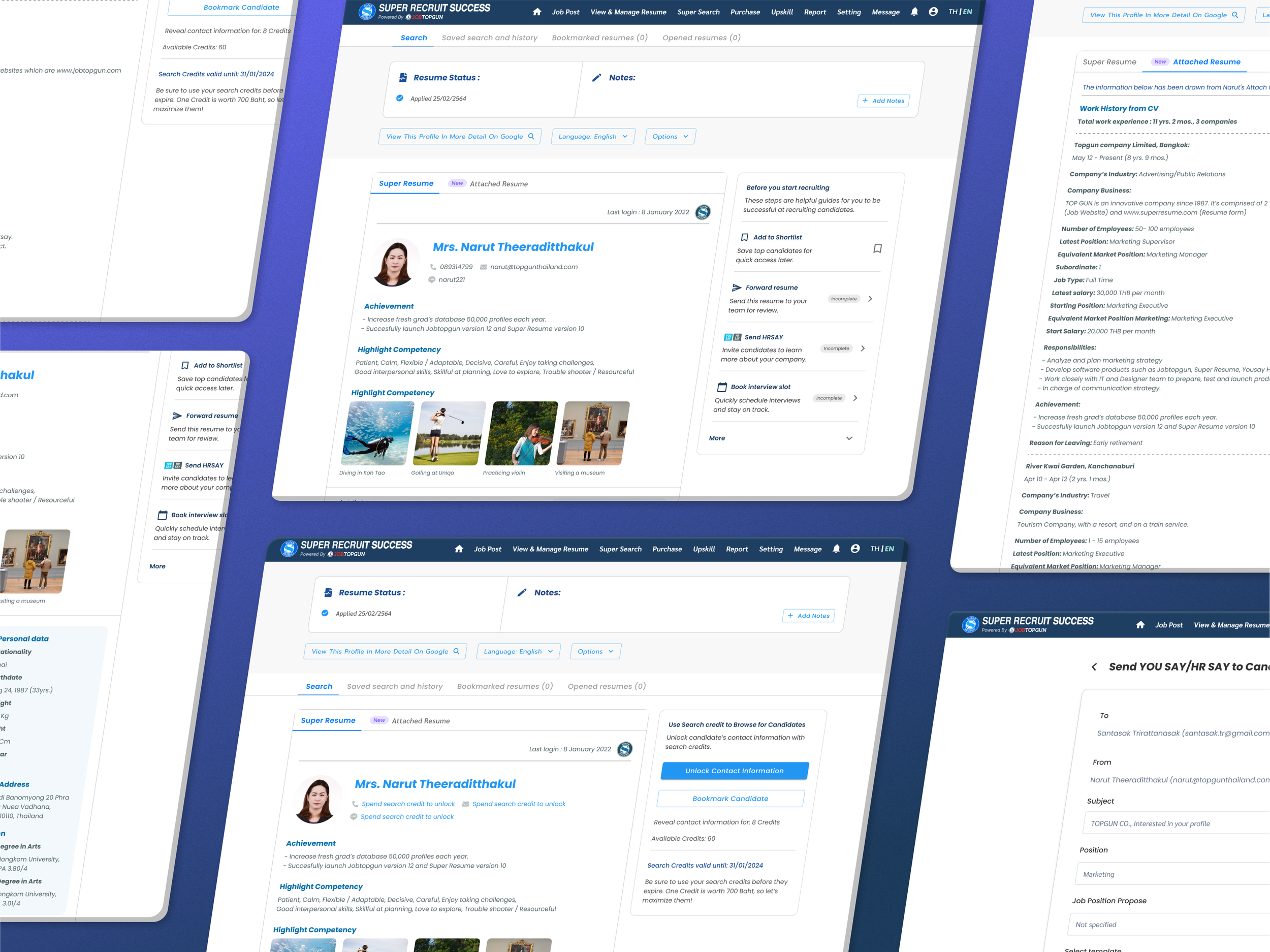Open the chevron beside Book interview slot Incomplete badge
The width and height of the screenshot is (1270, 952).
855,398
